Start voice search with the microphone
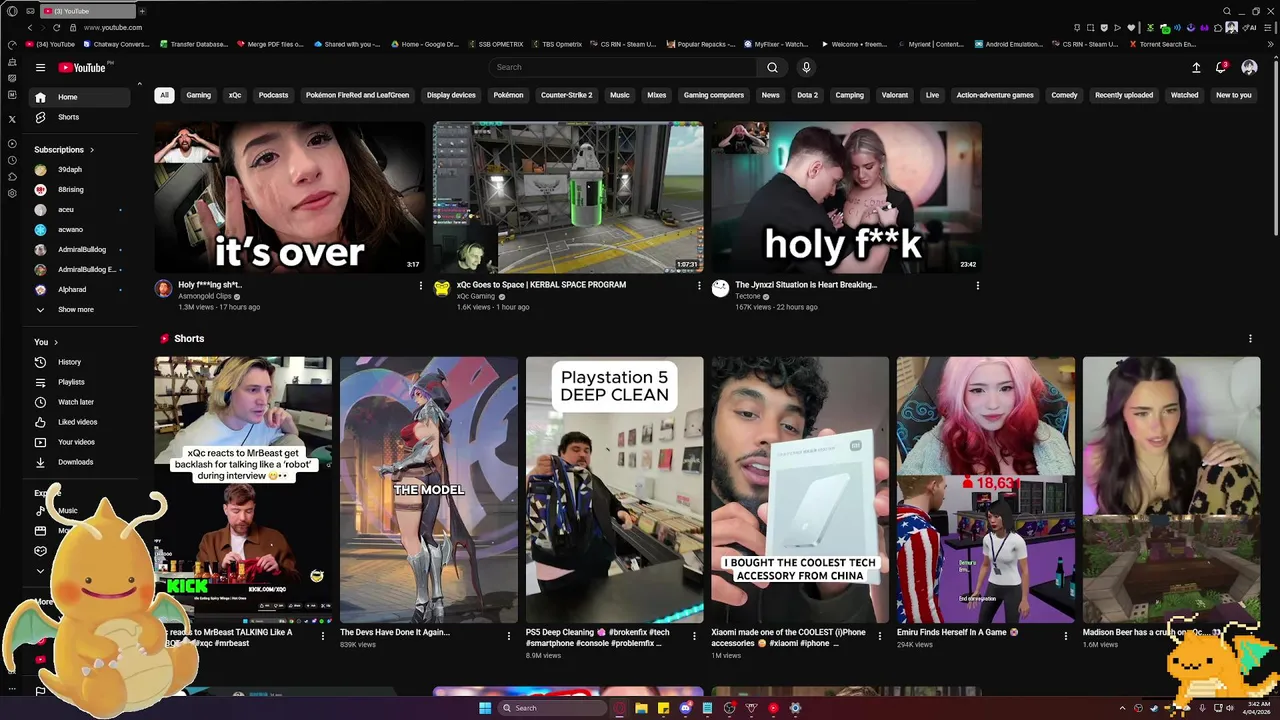Viewport: 1280px width, 720px height. tap(806, 67)
